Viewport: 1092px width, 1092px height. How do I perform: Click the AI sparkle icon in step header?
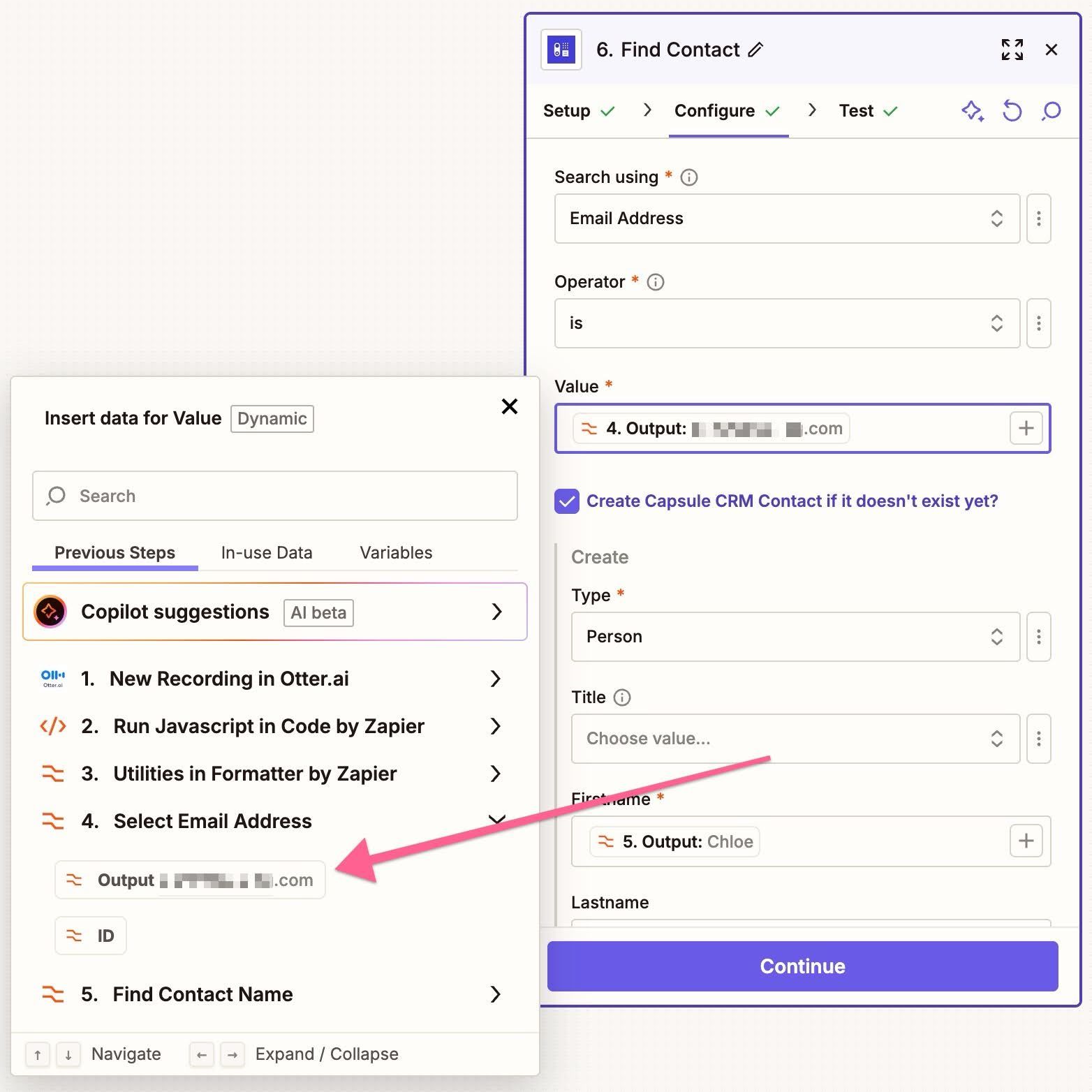(973, 110)
